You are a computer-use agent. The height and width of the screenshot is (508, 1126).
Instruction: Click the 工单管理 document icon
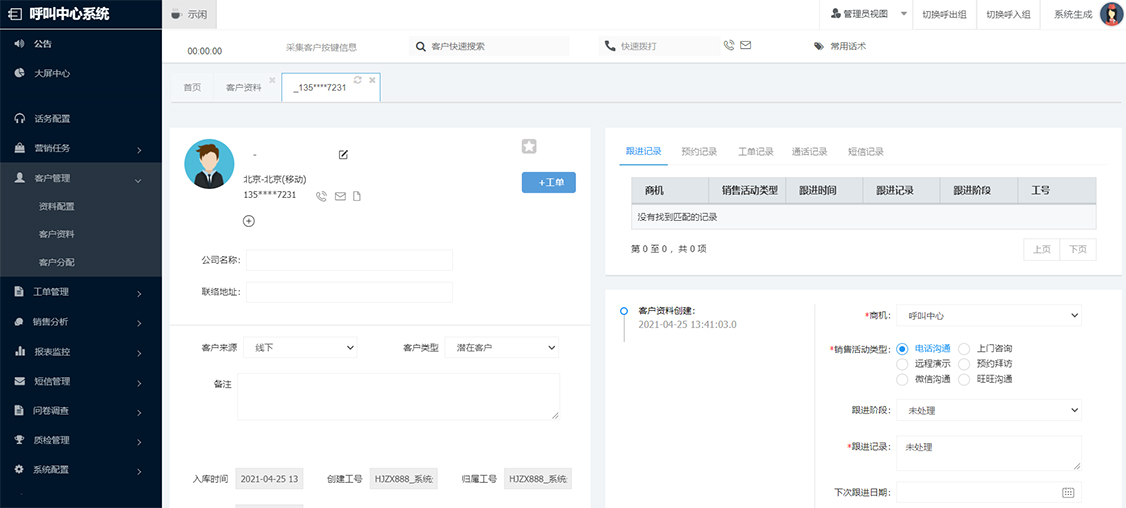(19, 292)
